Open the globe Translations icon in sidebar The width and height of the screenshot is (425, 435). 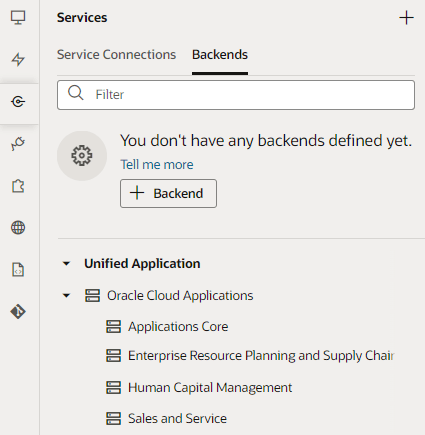[x=18, y=228]
